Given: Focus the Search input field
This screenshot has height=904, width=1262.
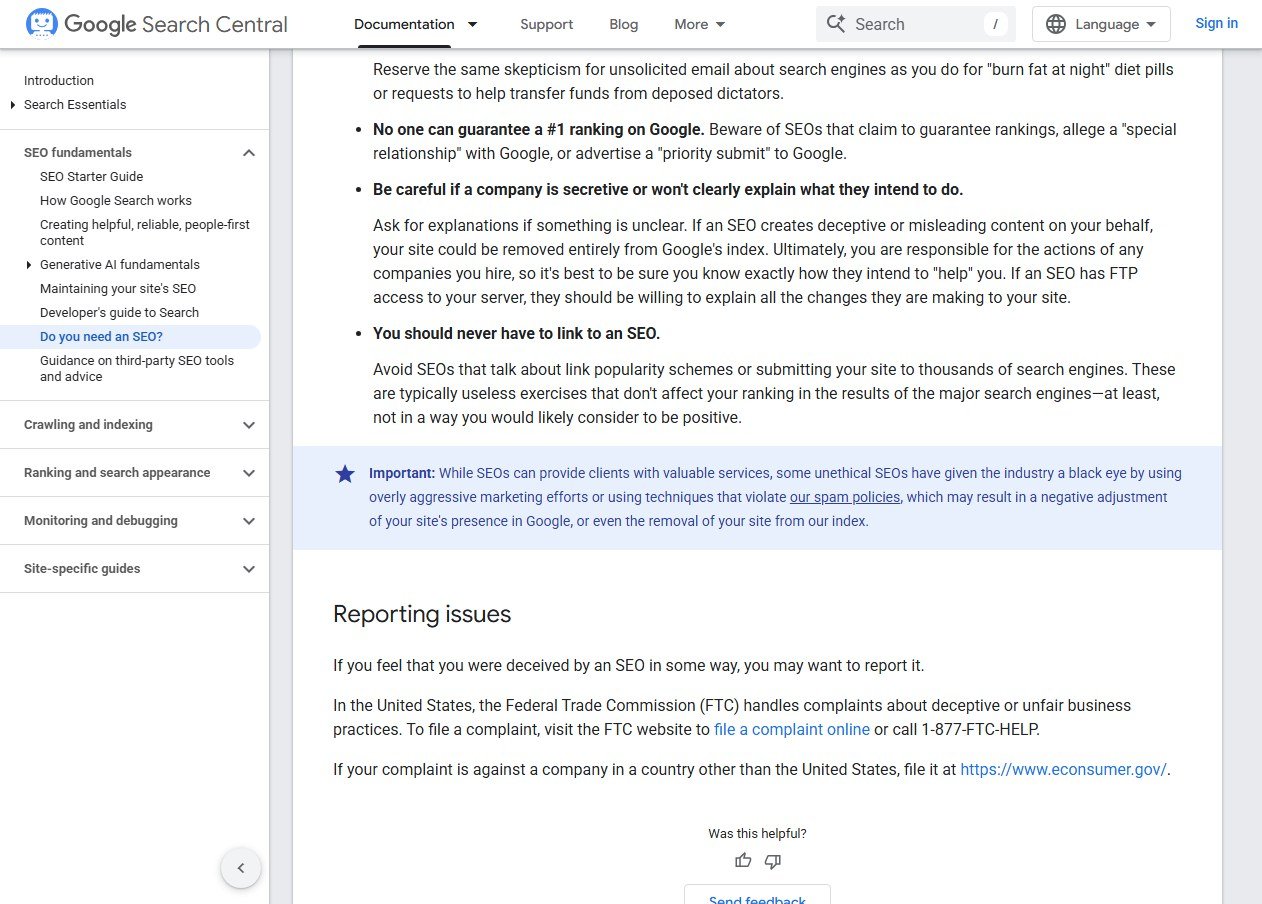Looking at the screenshot, I should click(x=915, y=24).
